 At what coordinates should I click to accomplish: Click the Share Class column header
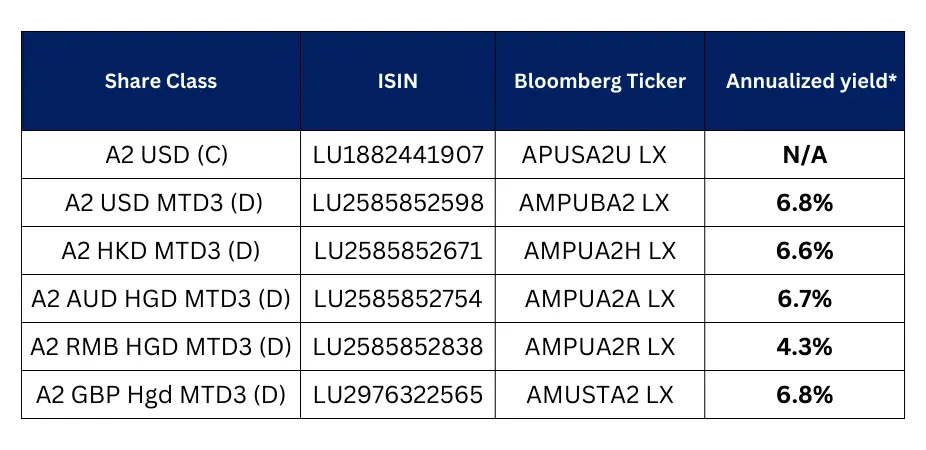pos(161,81)
